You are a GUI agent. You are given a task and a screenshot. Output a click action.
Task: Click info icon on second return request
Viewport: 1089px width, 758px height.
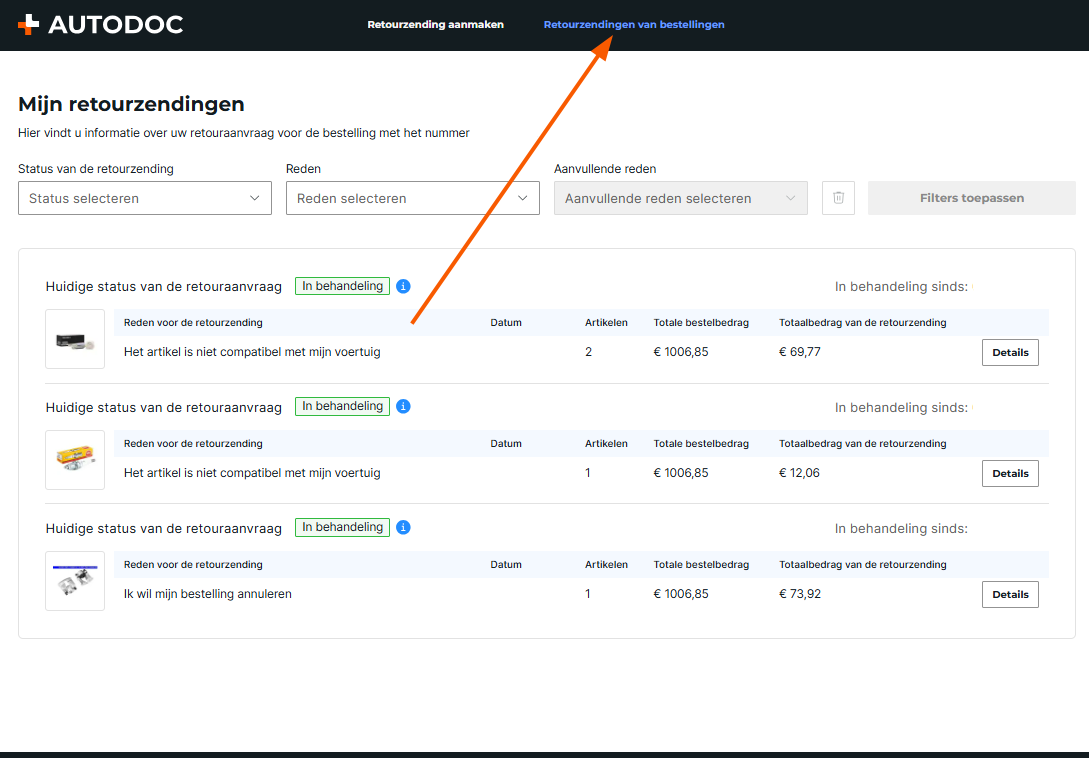tap(403, 407)
